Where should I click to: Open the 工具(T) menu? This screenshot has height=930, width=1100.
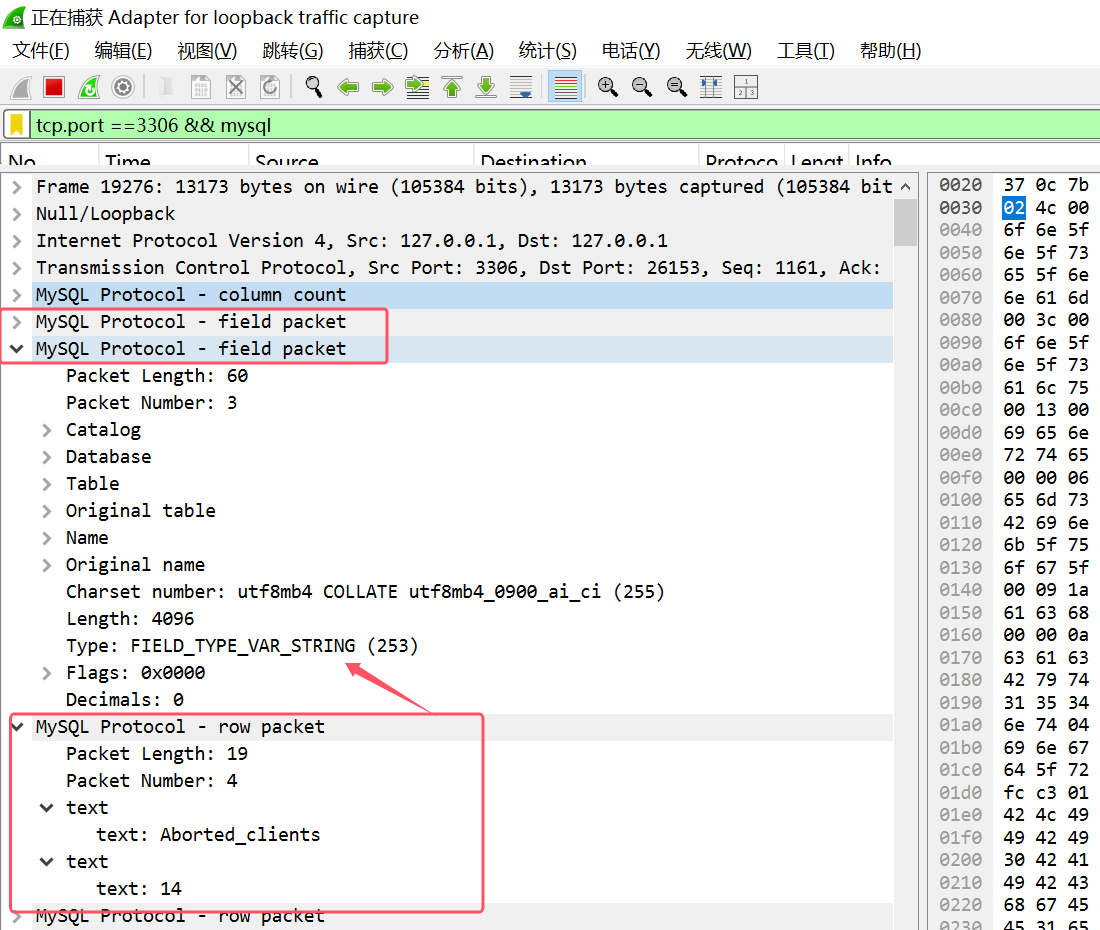click(x=805, y=50)
